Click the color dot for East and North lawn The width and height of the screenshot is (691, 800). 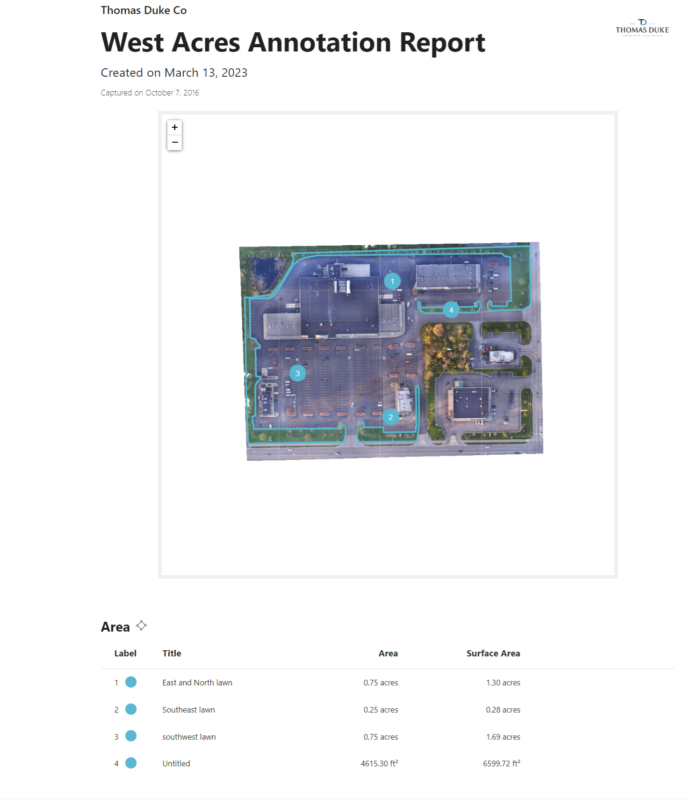131,682
